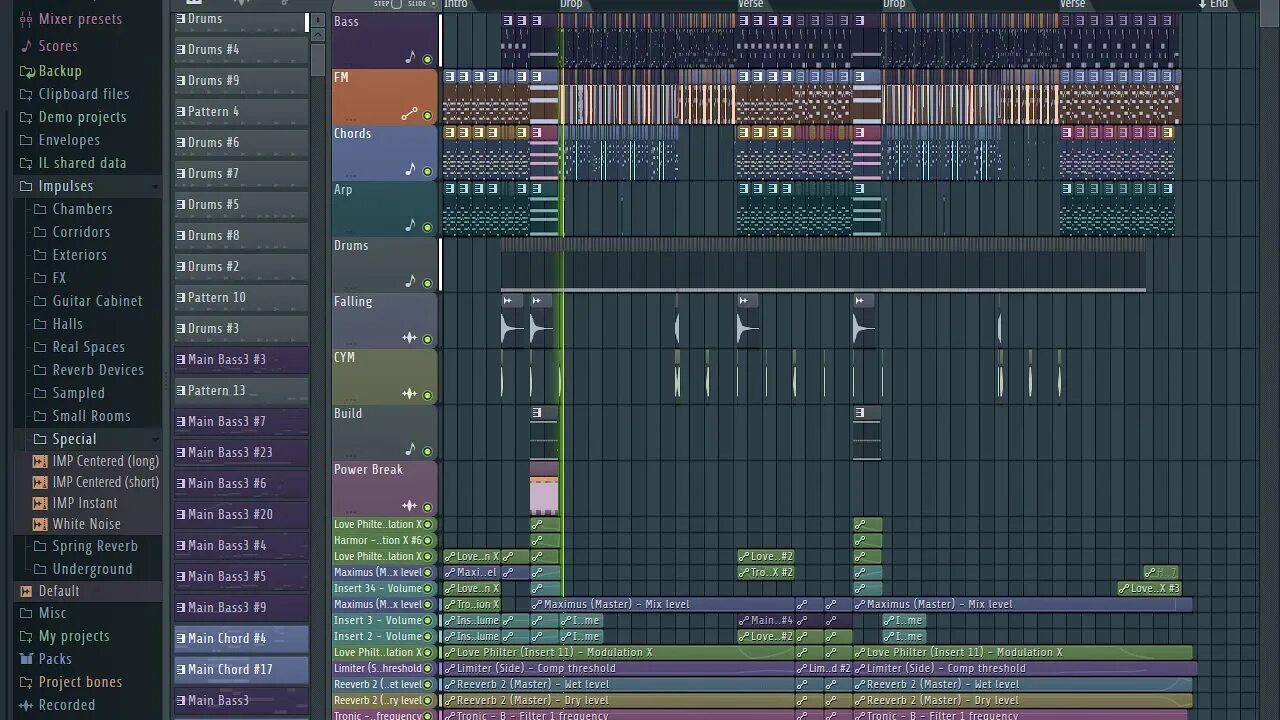This screenshot has height=720, width=1280.
Task: Select the Limiter (S..hreshold track header
Action: (384, 668)
